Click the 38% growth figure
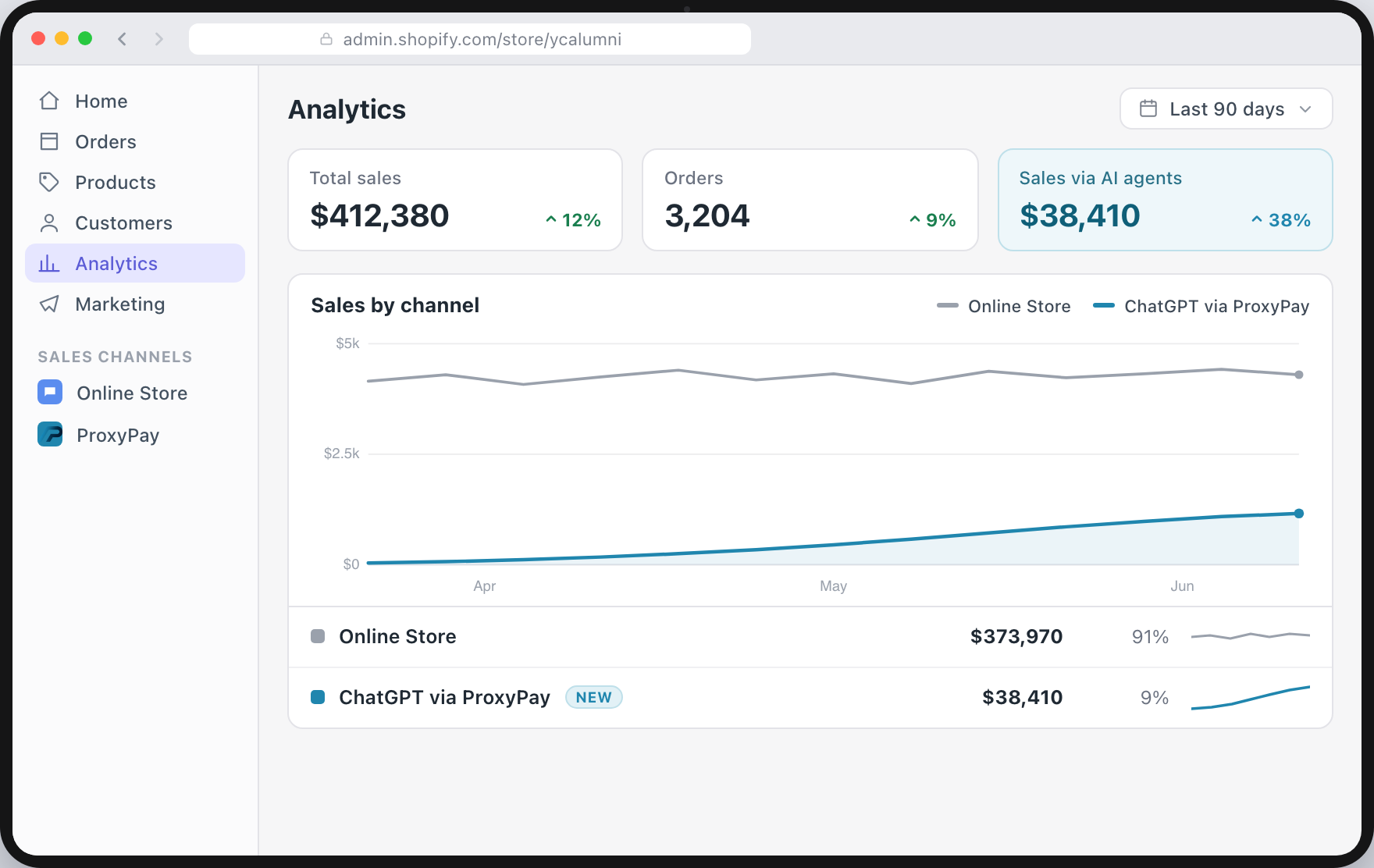 click(1290, 220)
